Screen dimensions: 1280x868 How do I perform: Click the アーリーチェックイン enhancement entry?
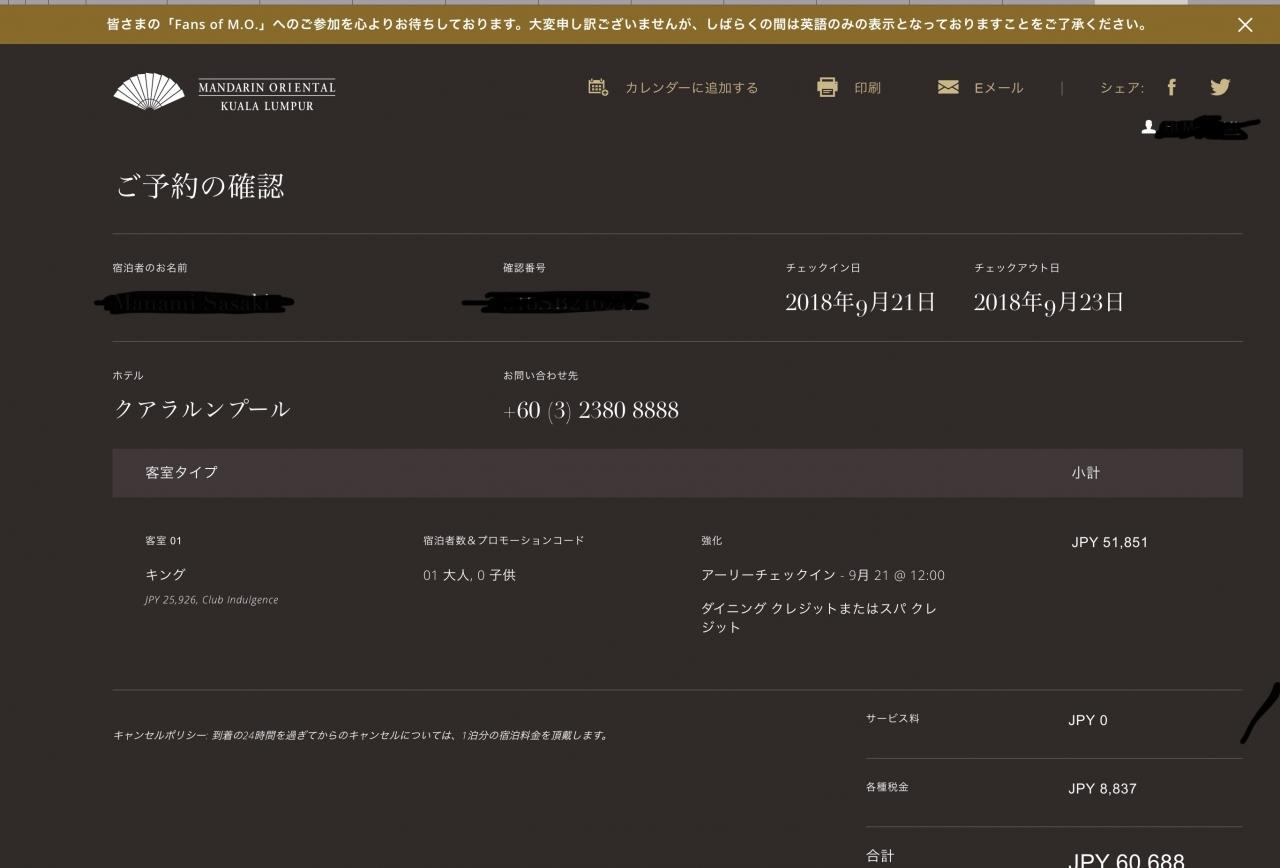pyautogui.click(x=768, y=575)
